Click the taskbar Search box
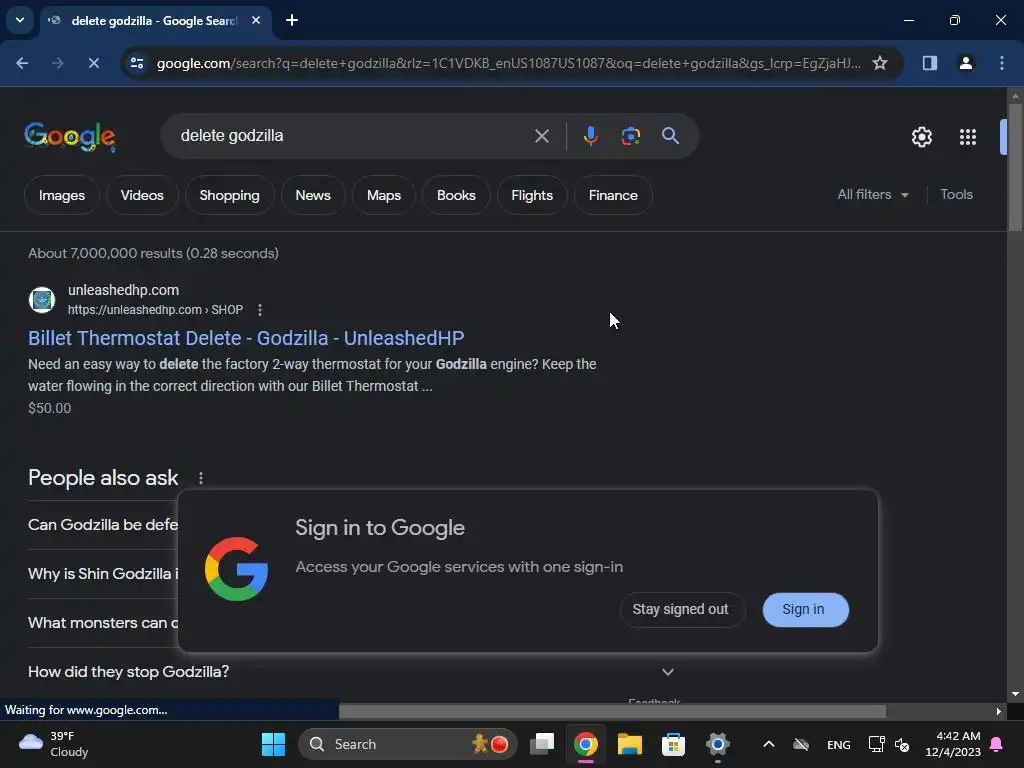 pyautogui.click(x=408, y=744)
